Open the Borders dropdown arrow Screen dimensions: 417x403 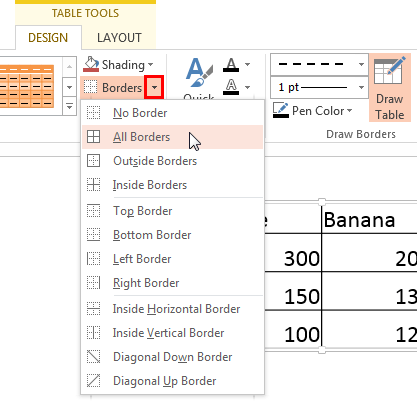pos(154,87)
